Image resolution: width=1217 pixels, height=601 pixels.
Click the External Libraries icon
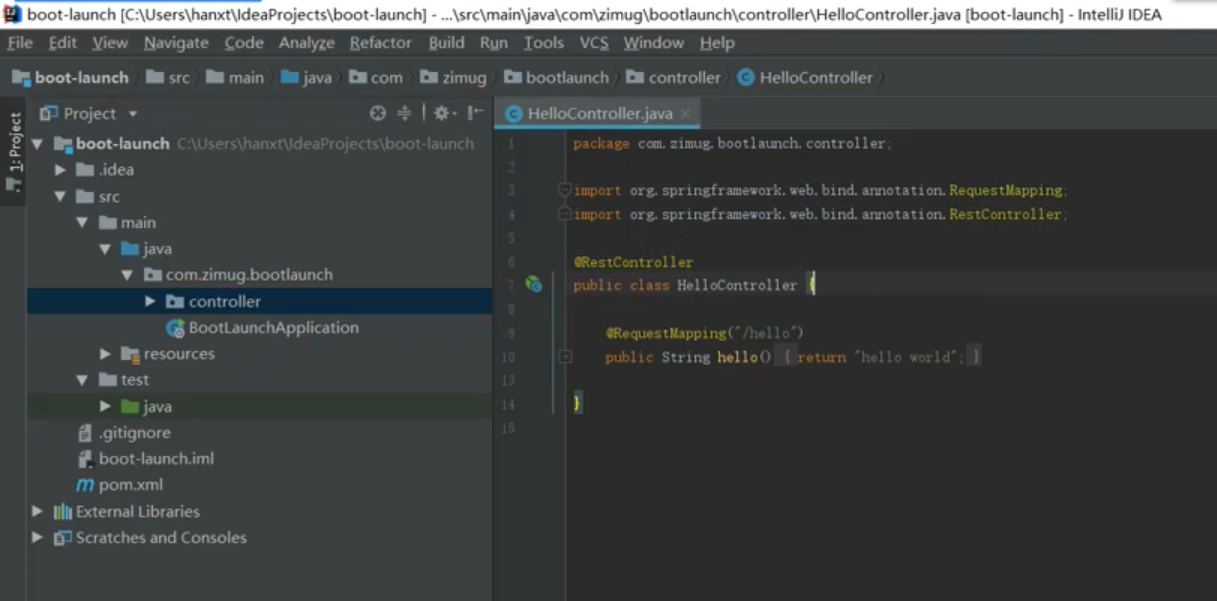click(63, 512)
